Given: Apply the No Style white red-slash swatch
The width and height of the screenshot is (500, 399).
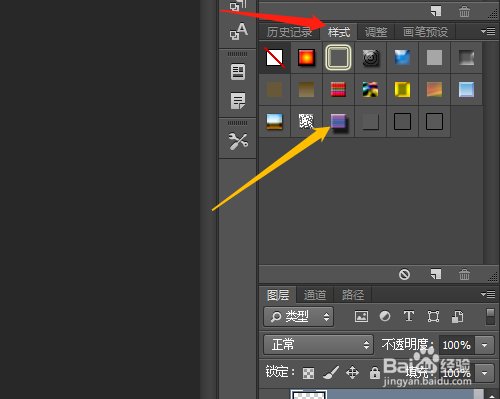Looking at the screenshot, I should (x=275, y=58).
